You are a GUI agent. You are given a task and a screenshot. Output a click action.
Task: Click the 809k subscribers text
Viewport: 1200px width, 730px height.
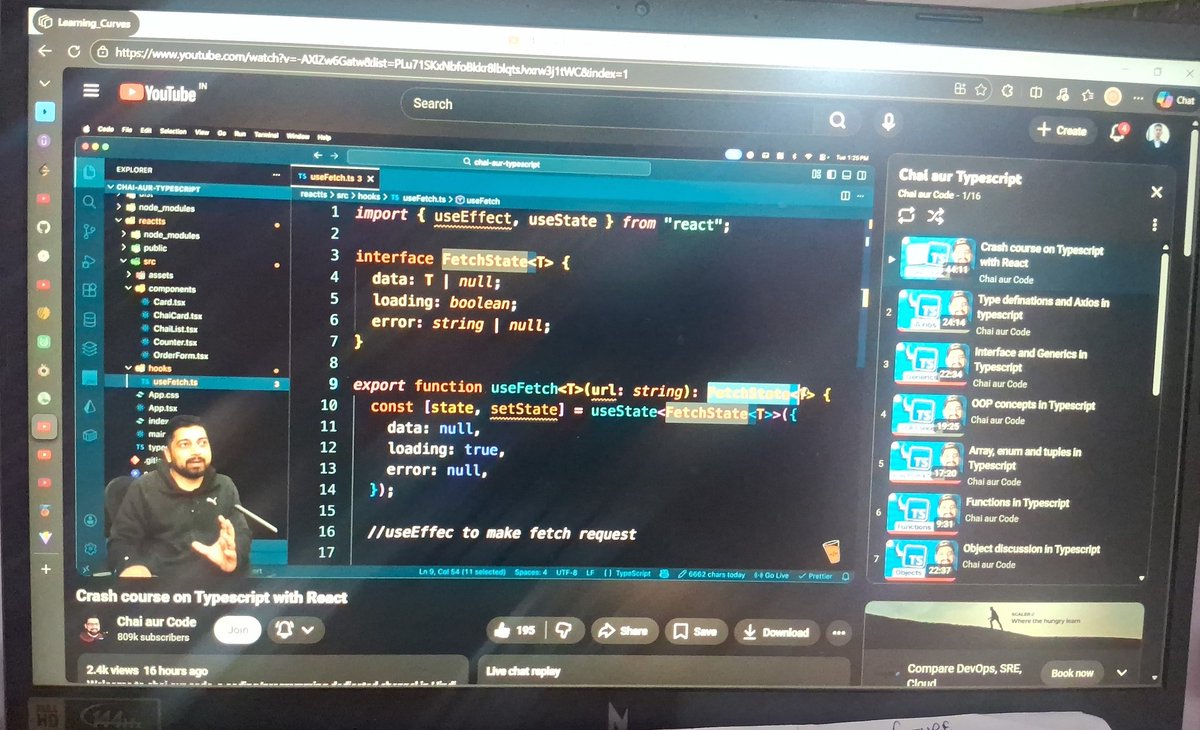[x=153, y=638]
